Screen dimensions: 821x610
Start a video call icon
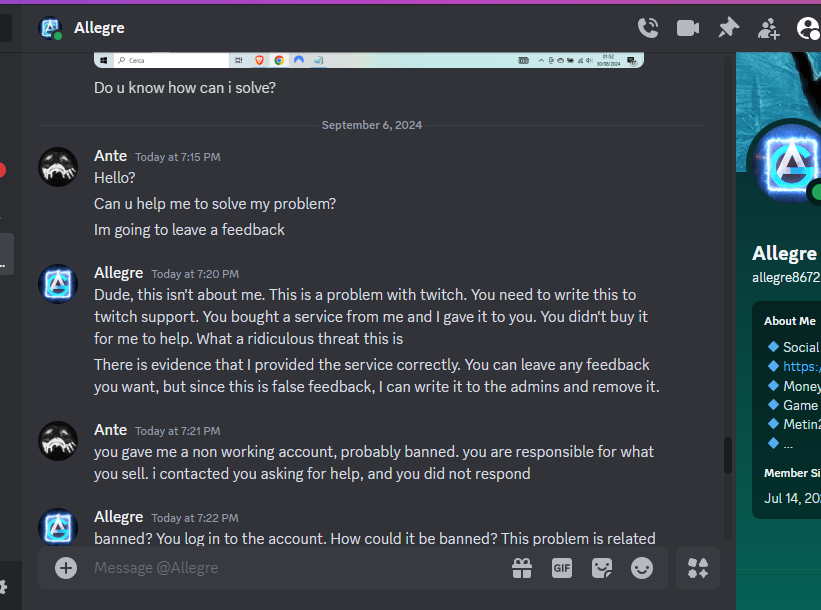click(x=687, y=28)
